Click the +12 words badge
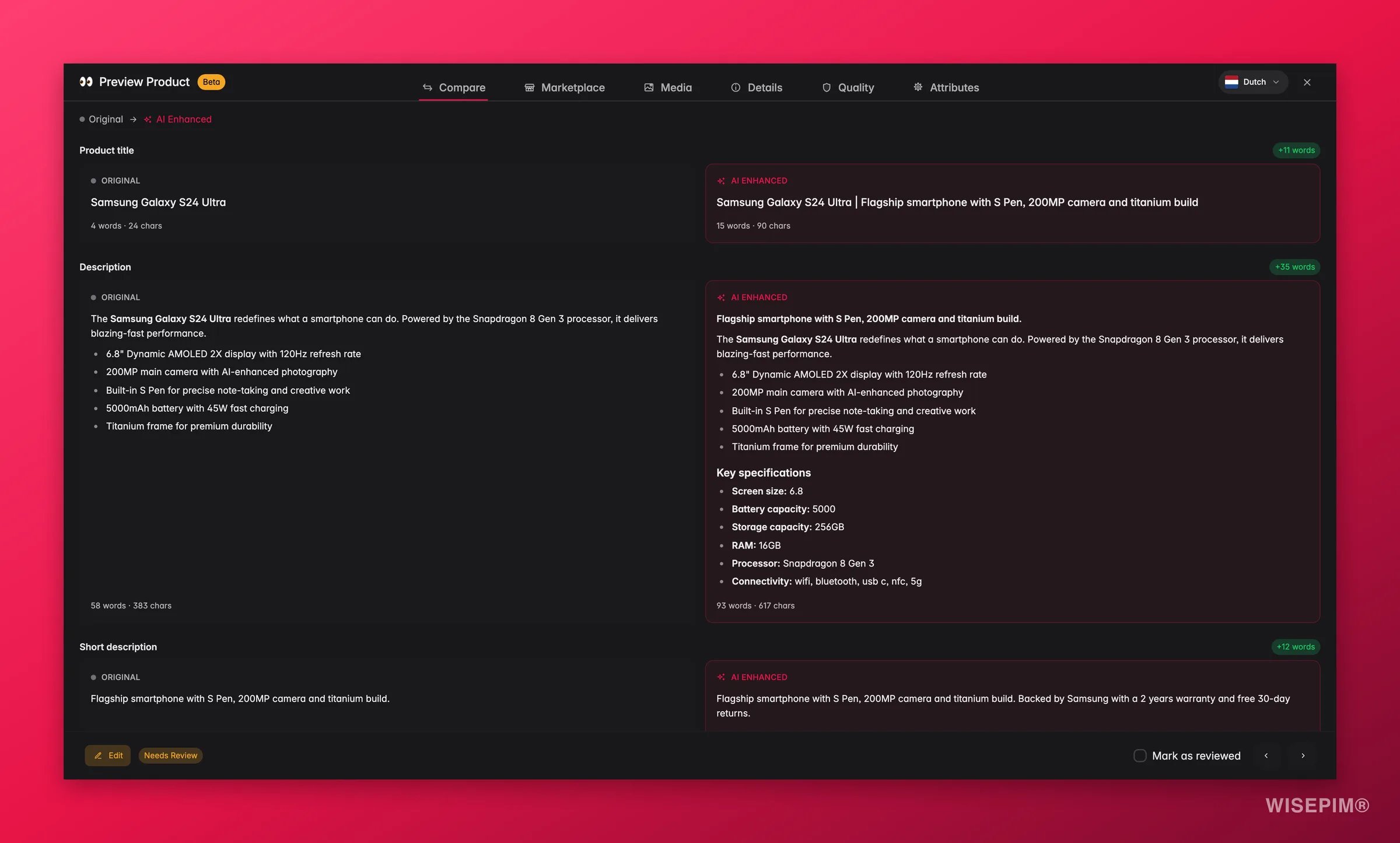This screenshot has height=843, width=1400. coord(1296,647)
